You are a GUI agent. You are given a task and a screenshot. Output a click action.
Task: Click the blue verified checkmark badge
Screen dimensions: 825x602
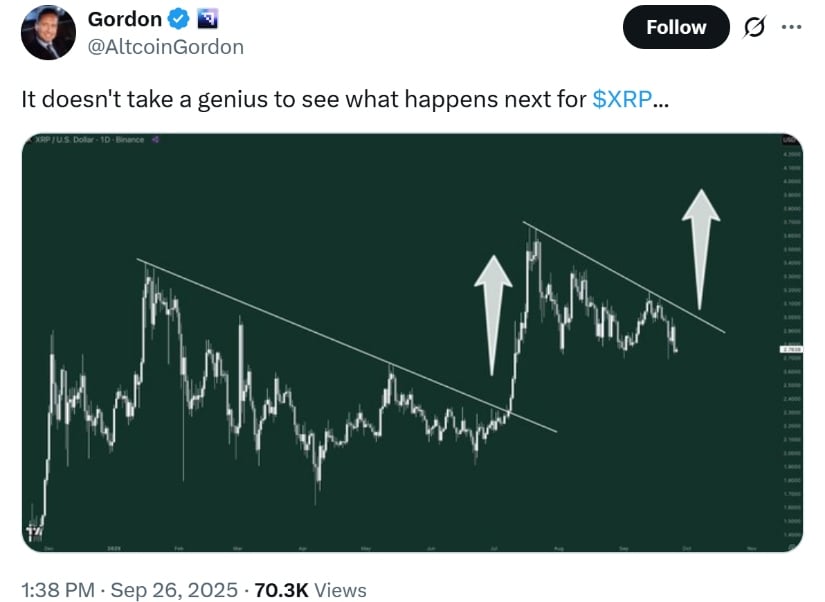pos(178,19)
